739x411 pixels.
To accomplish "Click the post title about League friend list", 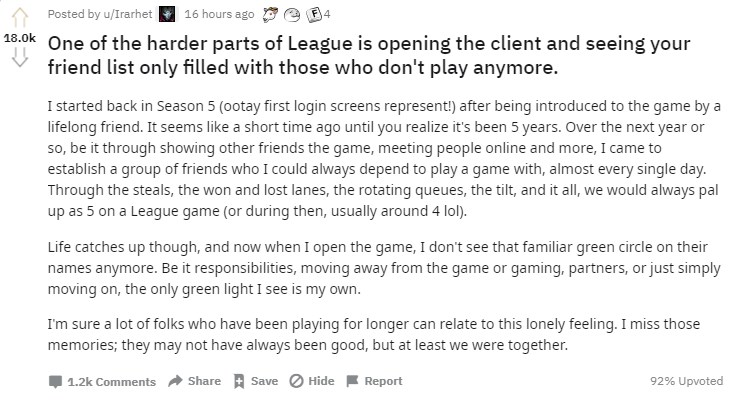I will [369, 55].
